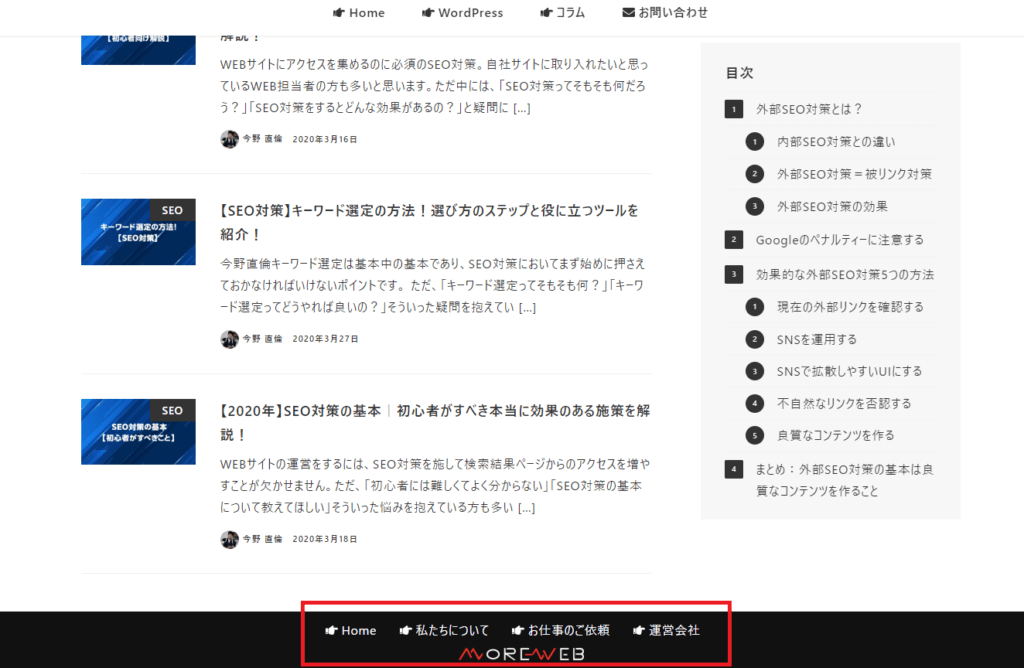
Task: Click date 2020年3月16日
Action: 325,139
